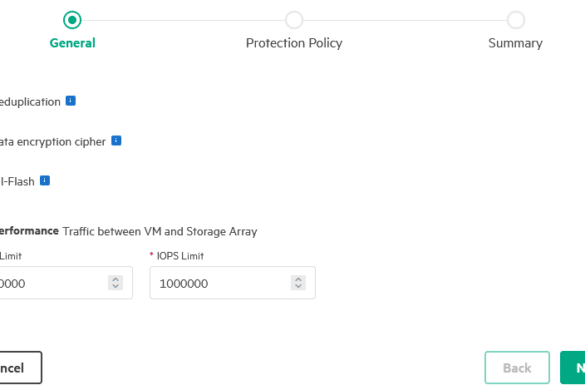Show info tooltip for All-Flash option
Image resolution: width=585 pixels, height=390 pixels.
pyautogui.click(x=45, y=181)
